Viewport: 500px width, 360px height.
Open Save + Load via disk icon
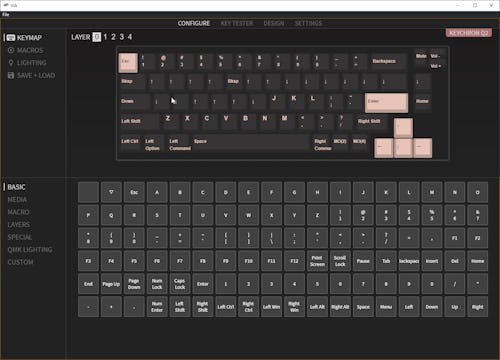(11, 75)
